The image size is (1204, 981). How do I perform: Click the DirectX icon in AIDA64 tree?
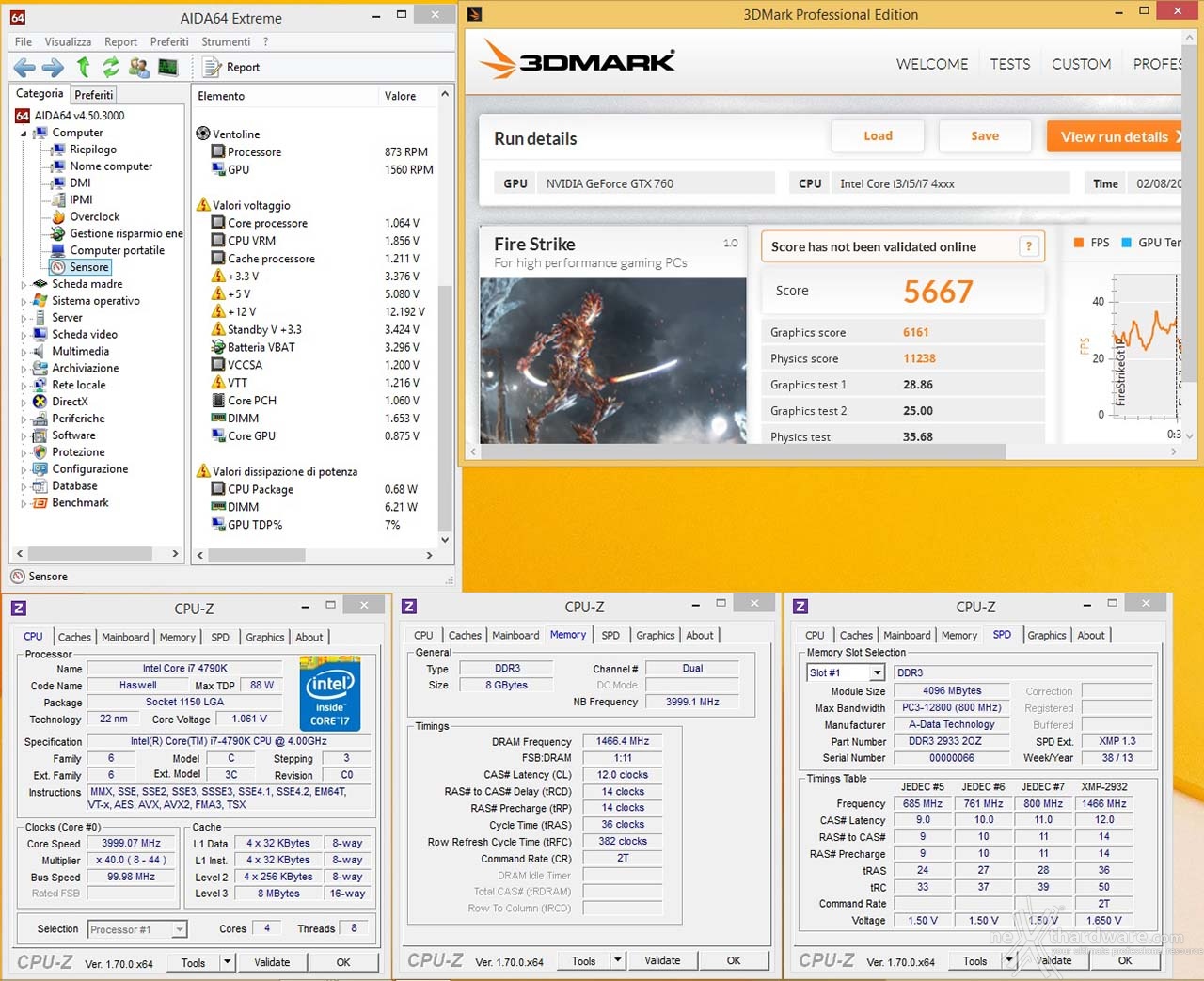pyautogui.click(x=40, y=402)
